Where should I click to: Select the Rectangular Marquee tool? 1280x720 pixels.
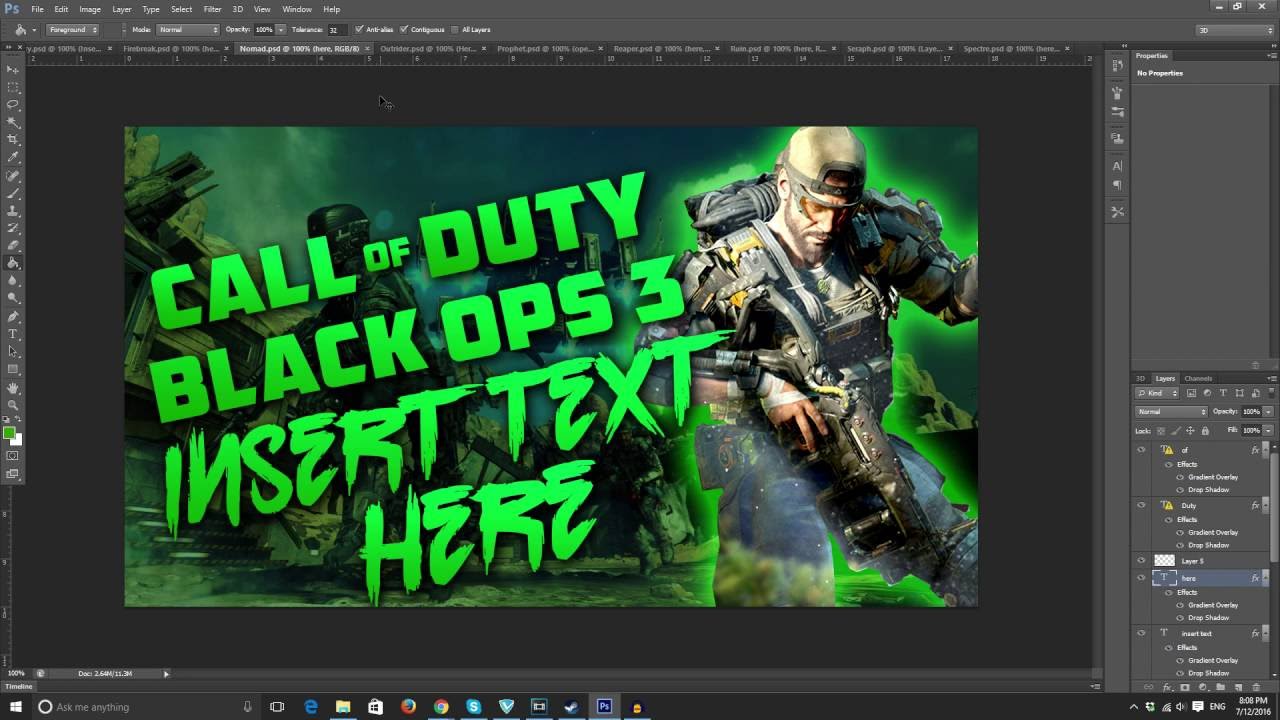13,87
